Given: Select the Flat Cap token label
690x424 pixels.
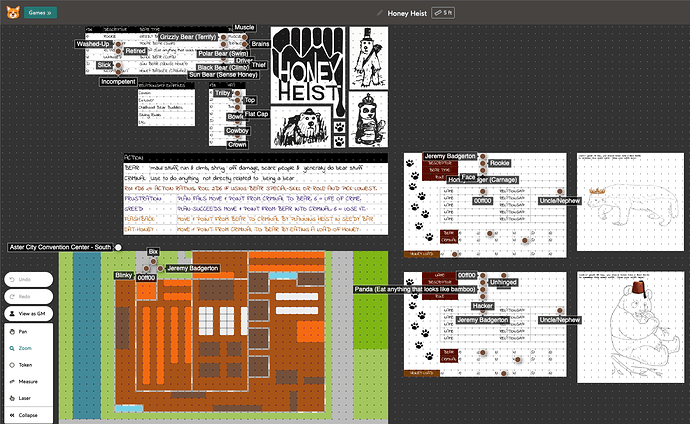Looking at the screenshot, I should point(256,114).
